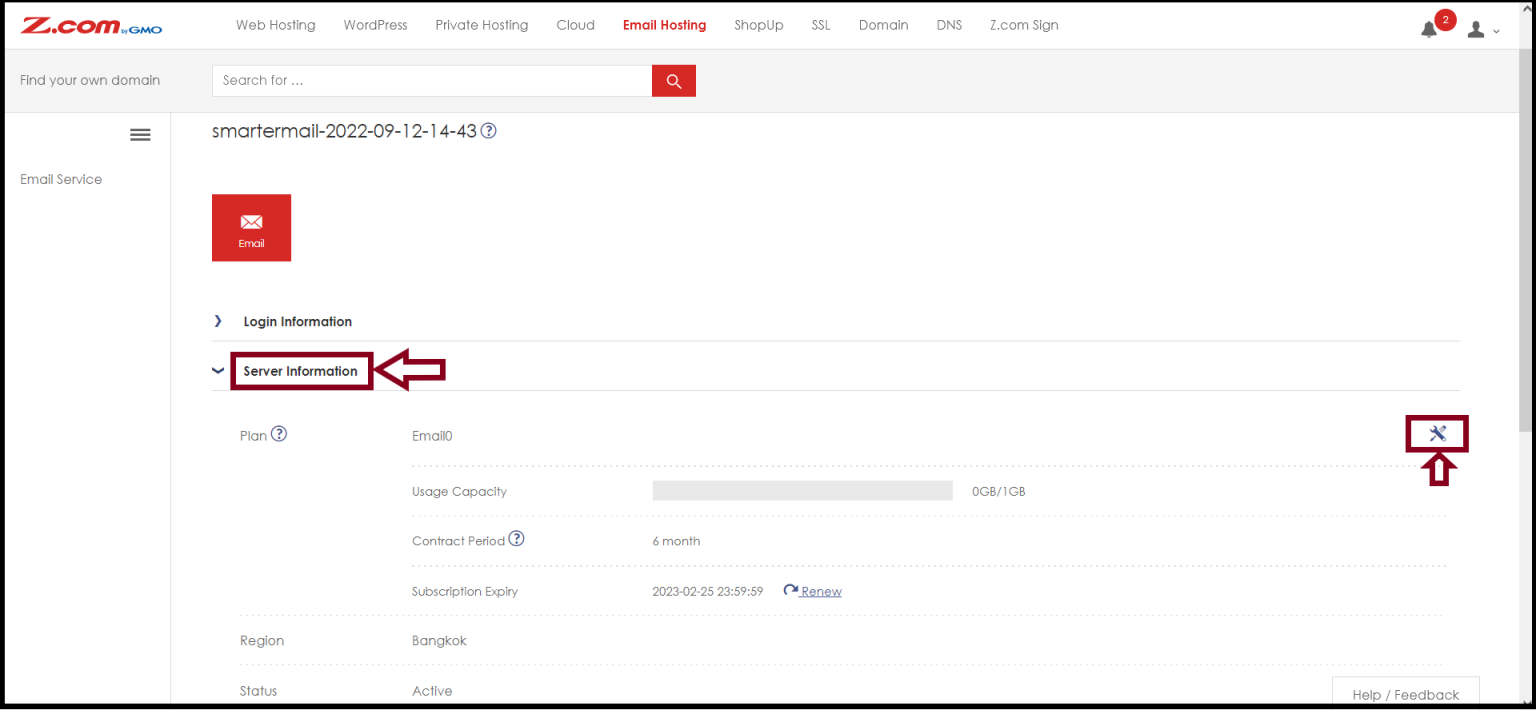This screenshot has height=710, width=1536.
Task: Click the help icon next to Plan
Action: tap(279, 434)
